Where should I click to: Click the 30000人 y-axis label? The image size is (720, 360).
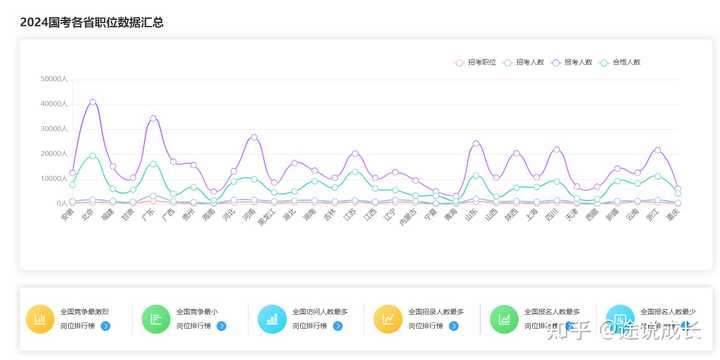coord(54,129)
